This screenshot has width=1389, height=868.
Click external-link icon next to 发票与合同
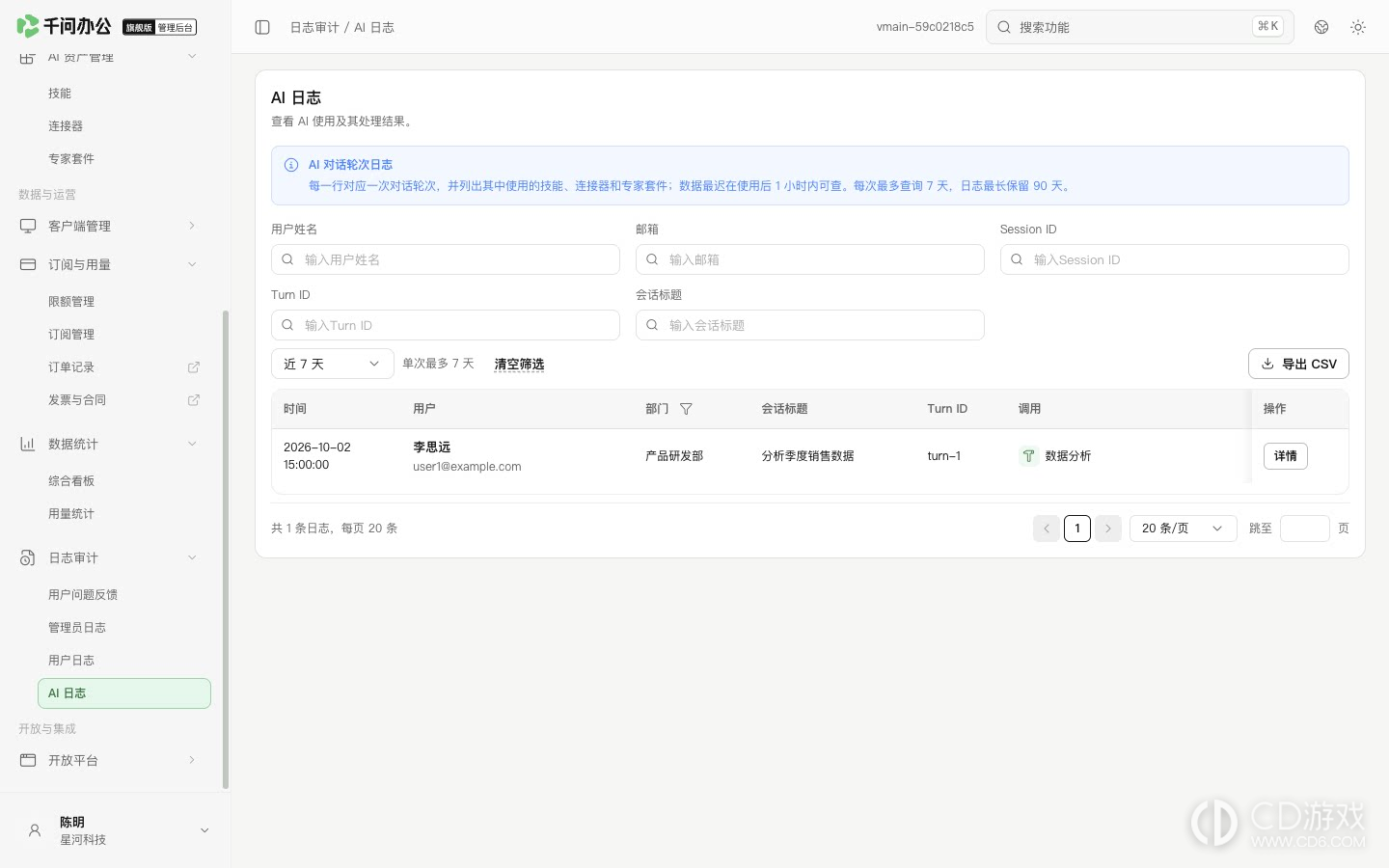pos(194,400)
